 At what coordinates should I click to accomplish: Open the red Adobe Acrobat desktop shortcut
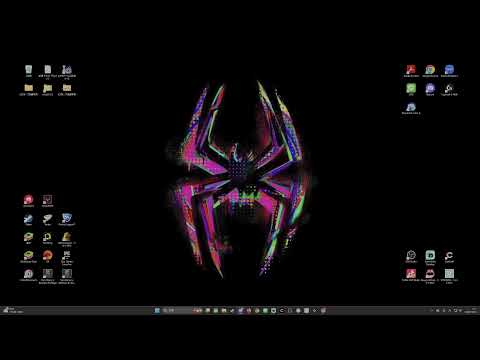coord(411,71)
